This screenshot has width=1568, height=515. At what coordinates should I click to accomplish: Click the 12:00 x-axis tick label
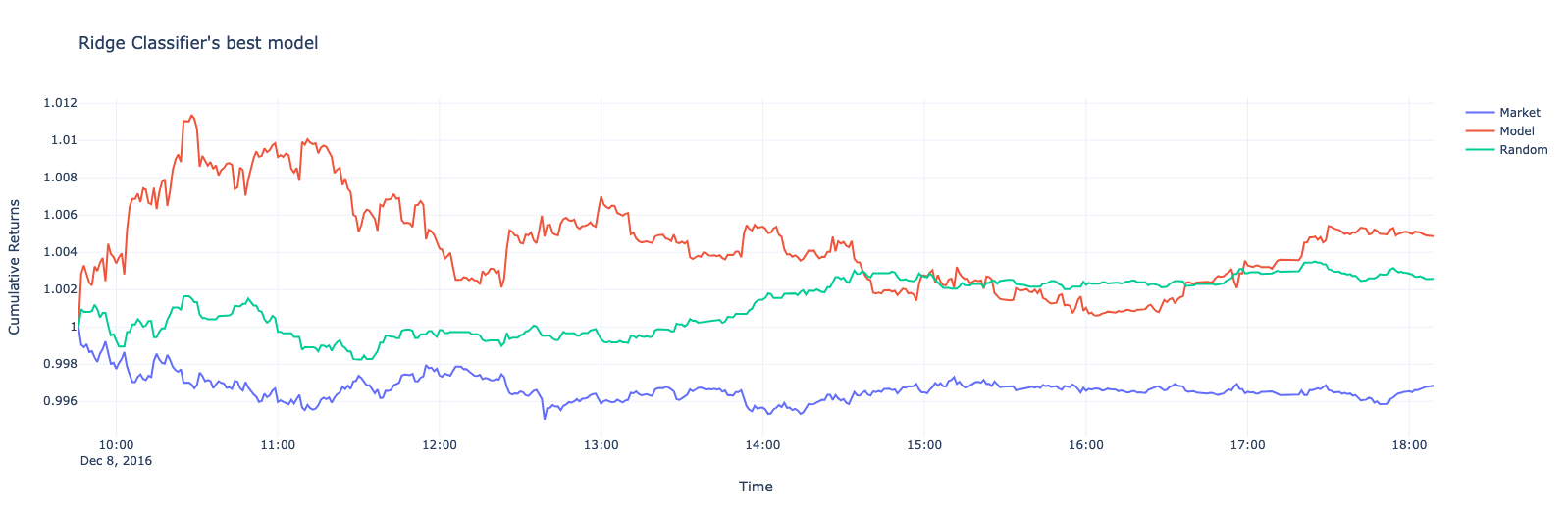pos(440,445)
